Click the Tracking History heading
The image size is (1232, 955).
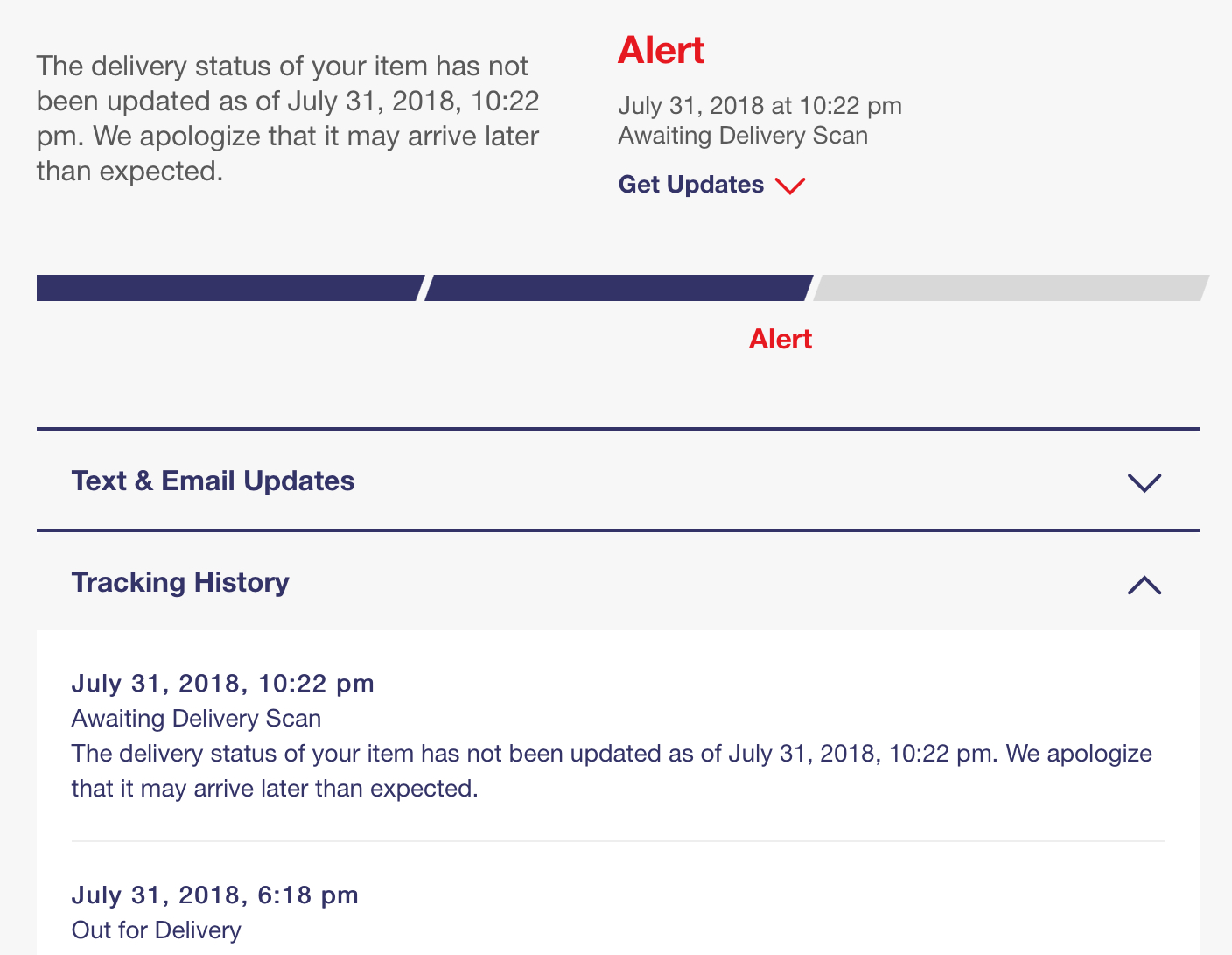pos(180,582)
